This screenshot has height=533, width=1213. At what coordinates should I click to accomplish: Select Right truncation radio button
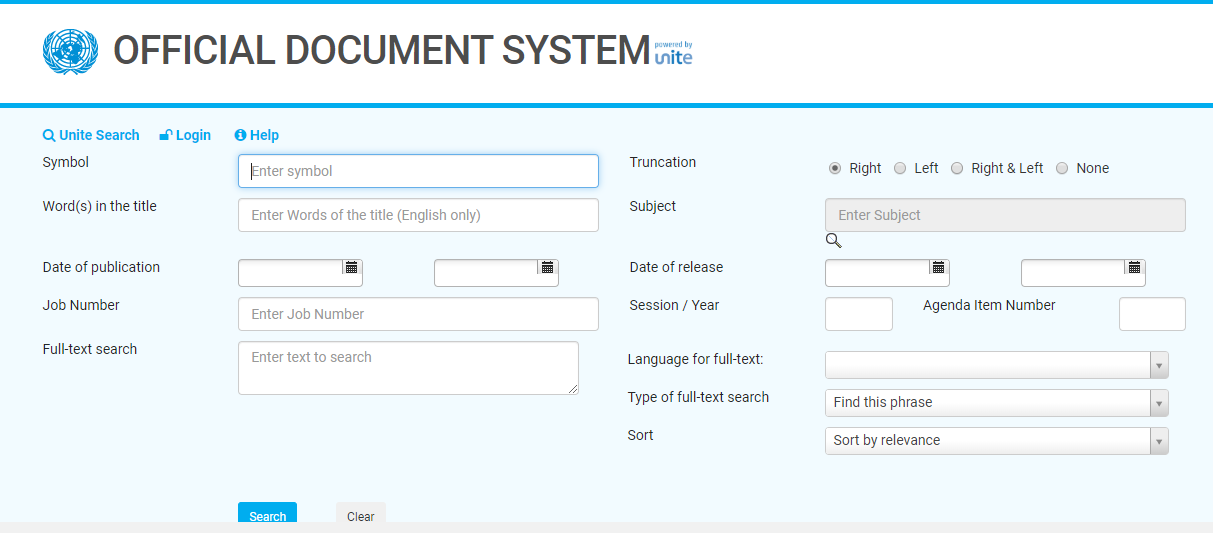[835, 168]
